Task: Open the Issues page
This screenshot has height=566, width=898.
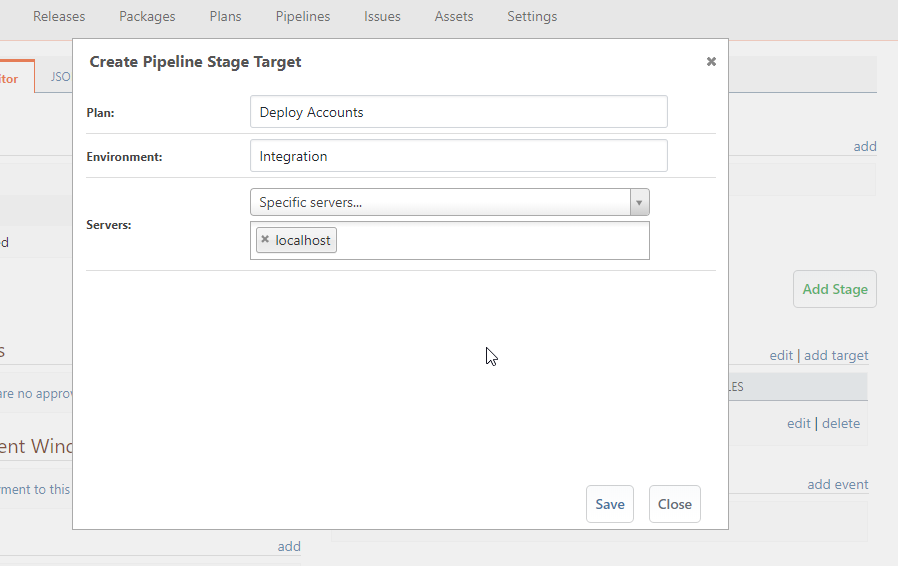Action: [x=382, y=16]
